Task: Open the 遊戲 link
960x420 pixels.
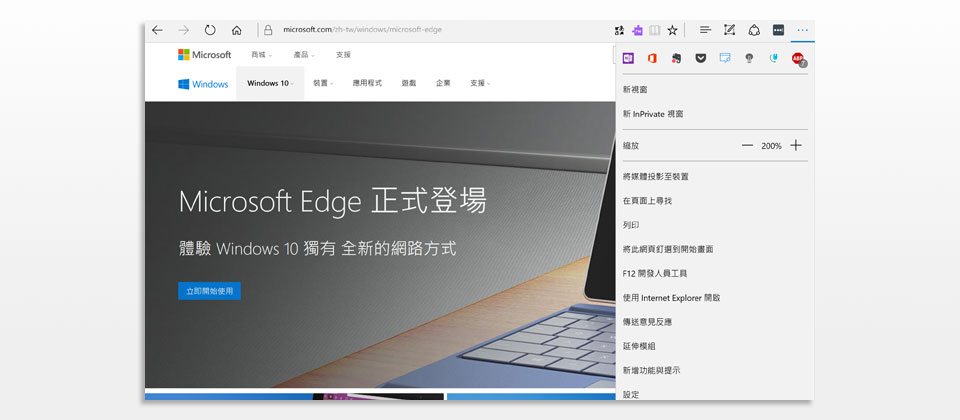Action: point(409,83)
